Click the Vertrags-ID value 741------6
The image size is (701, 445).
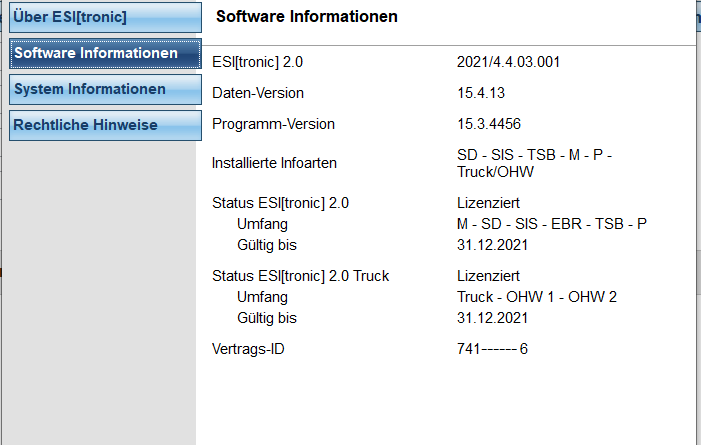click(492, 349)
